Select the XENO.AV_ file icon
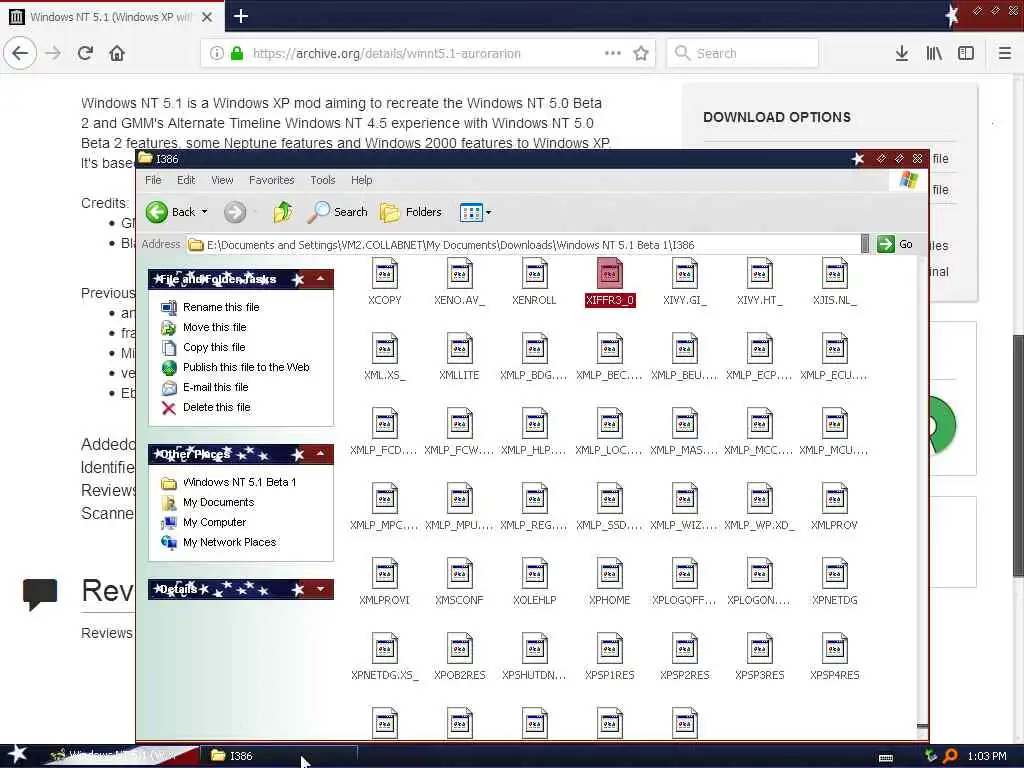1024x768 pixels. click(x=459, y=273)
